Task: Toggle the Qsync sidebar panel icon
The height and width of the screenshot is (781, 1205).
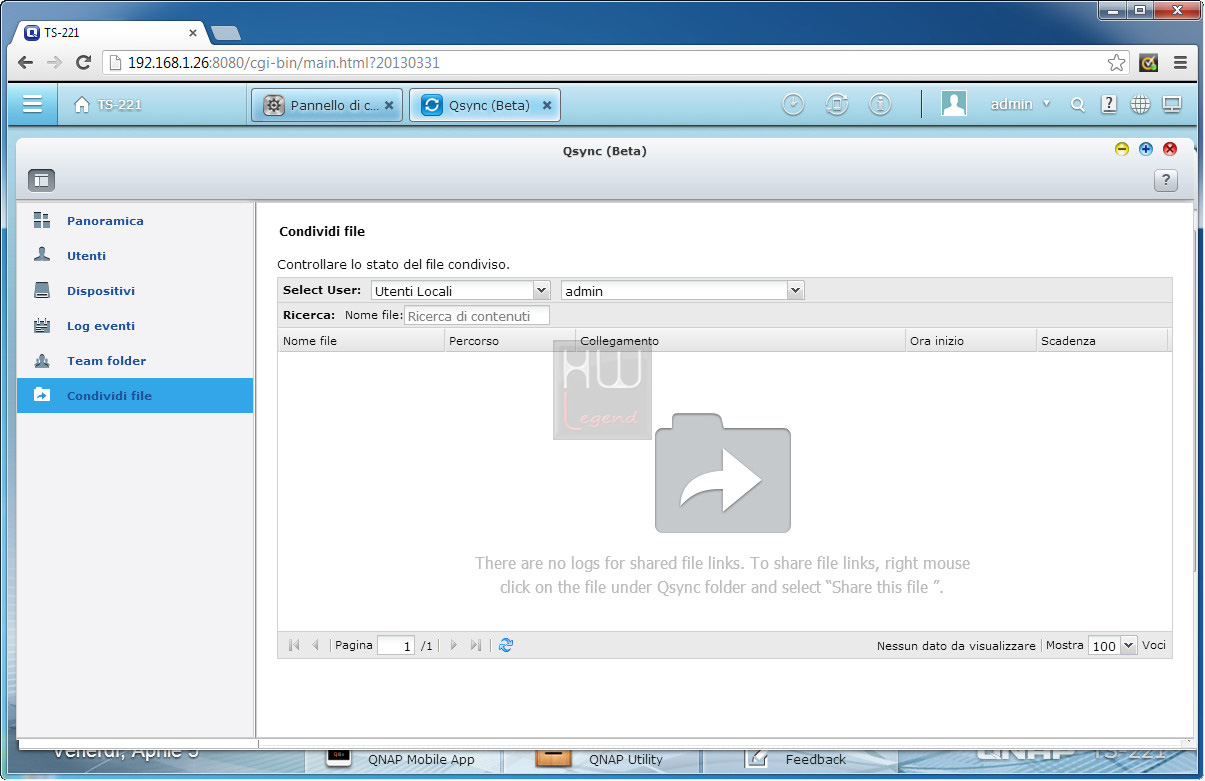Action: tap(41, 180)
